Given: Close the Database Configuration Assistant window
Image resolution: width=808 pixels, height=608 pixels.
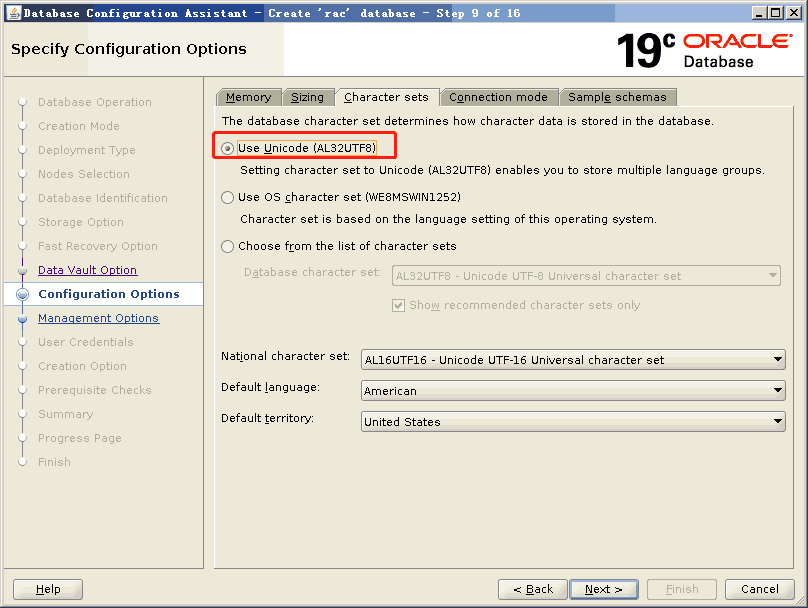Looking at the screenshot, I should [794, 13].
